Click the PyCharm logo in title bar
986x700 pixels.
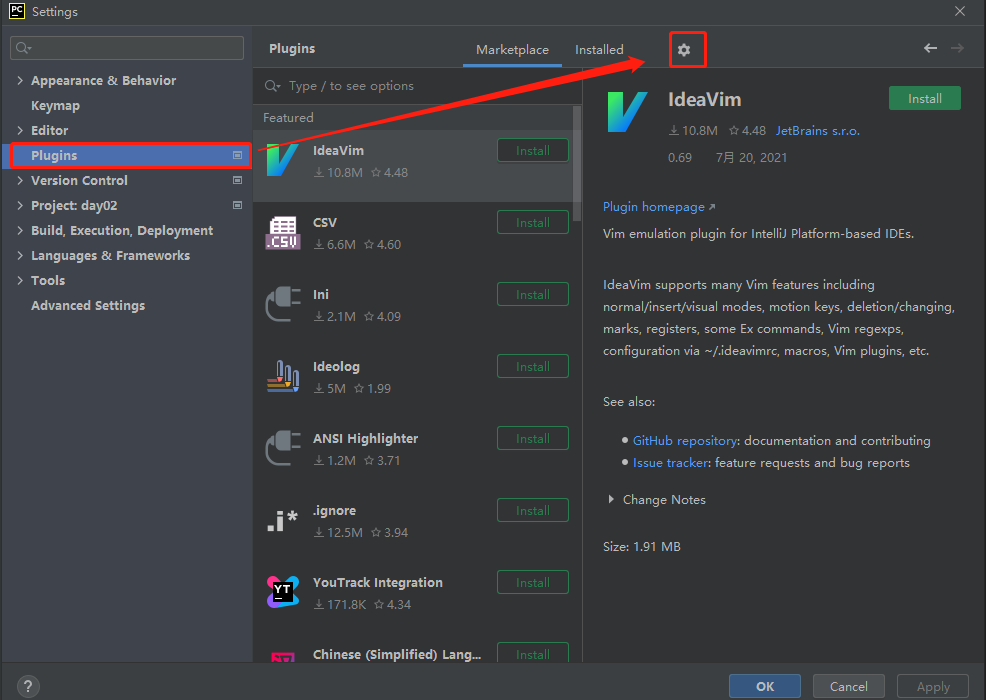coord(17,11)
